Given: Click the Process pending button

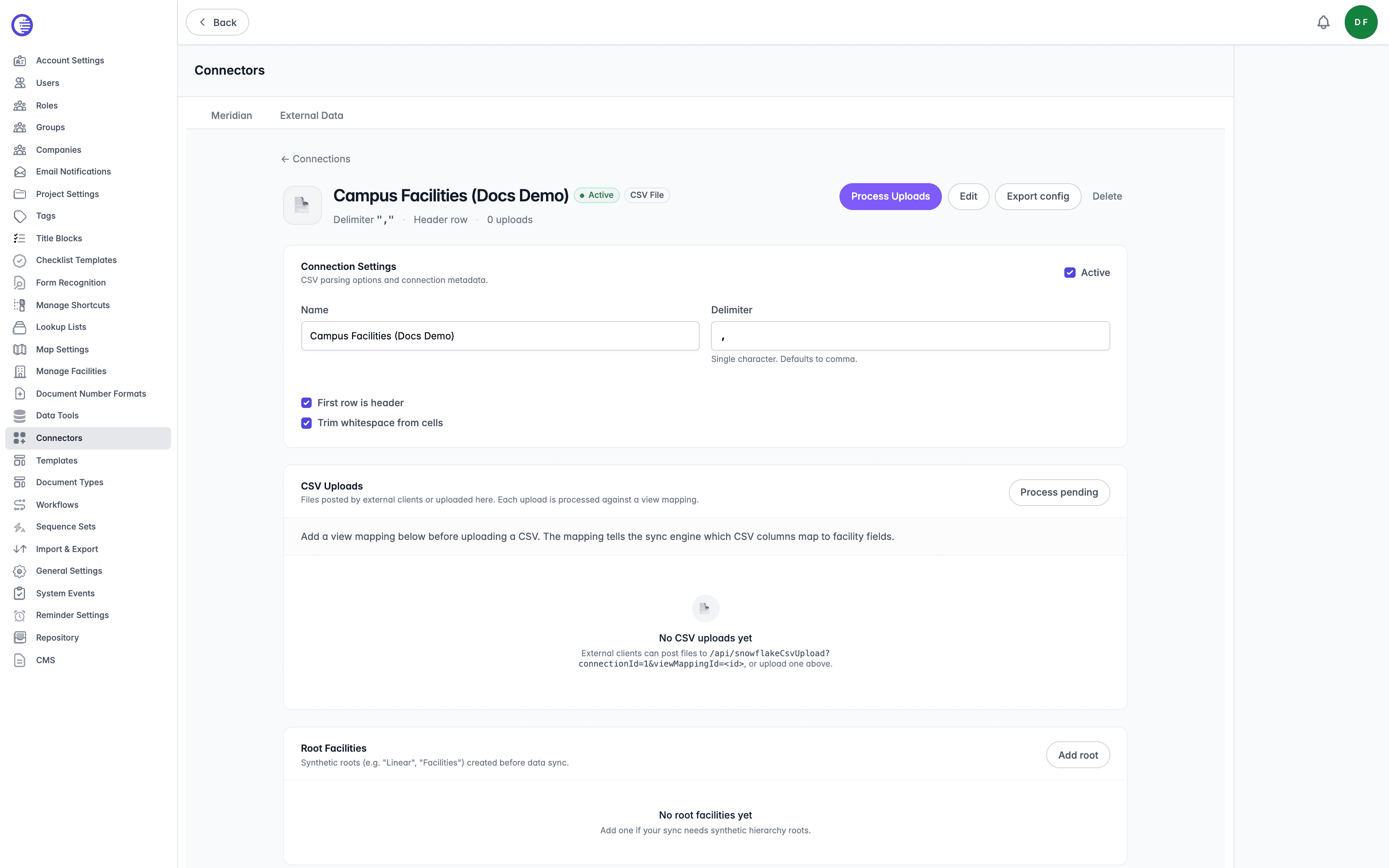Looking at the screenshot, I should click(x=1059, y=493).
